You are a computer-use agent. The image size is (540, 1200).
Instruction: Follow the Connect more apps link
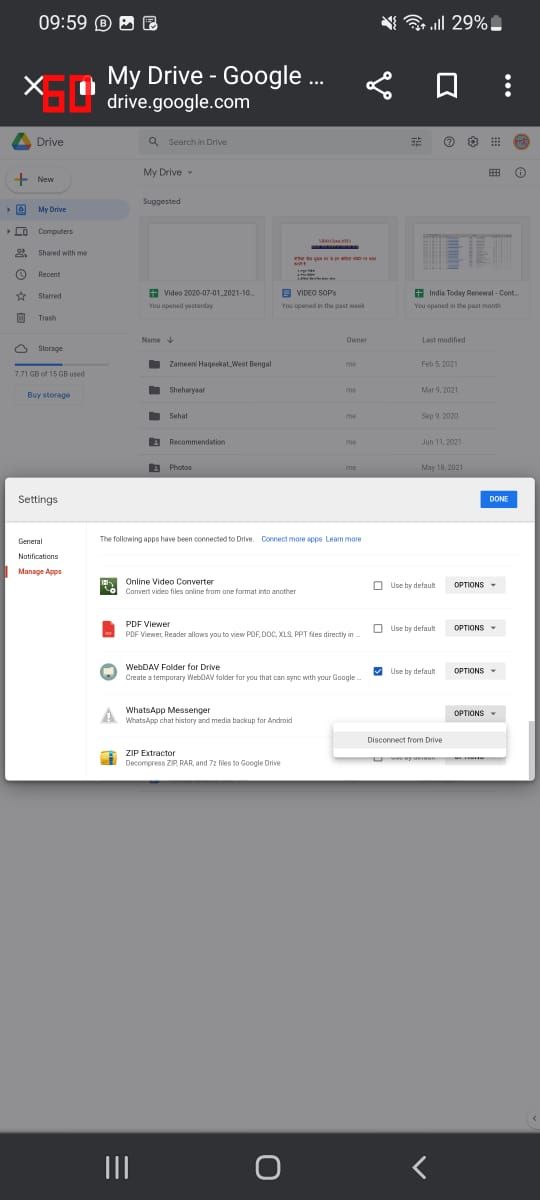click(292, 539)
